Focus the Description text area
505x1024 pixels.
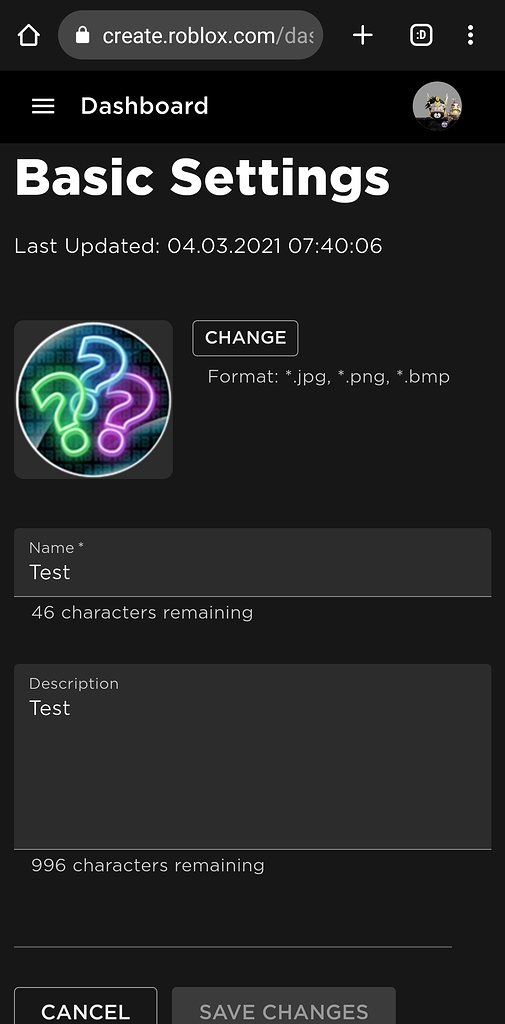(x=252, y=756)
